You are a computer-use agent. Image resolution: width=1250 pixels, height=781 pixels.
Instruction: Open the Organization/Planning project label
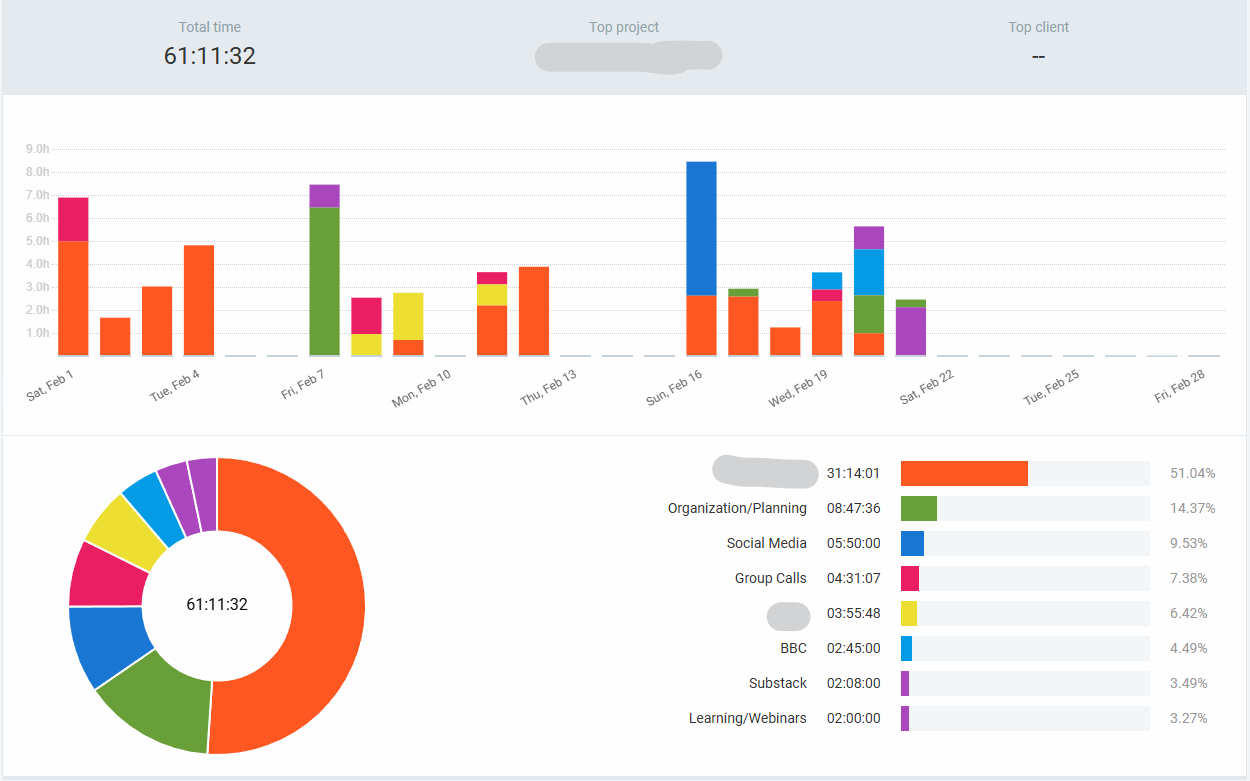(737, 508)
